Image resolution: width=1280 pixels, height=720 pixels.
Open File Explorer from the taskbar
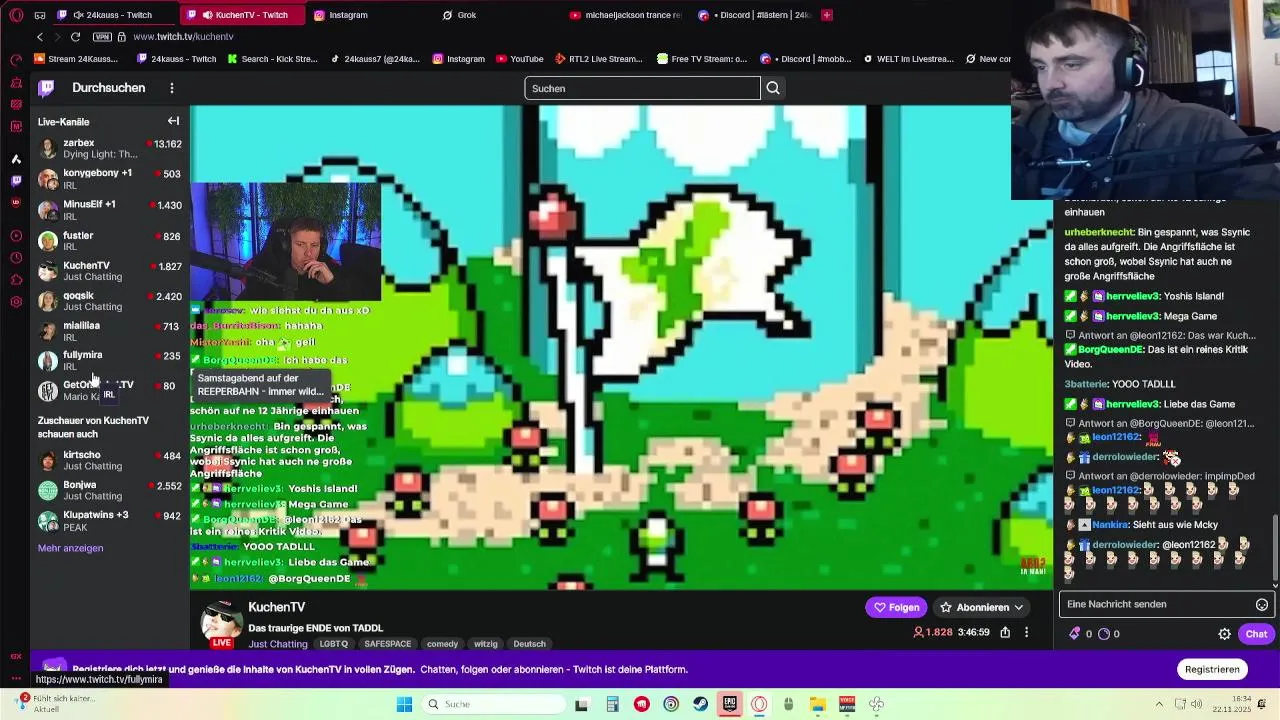coord(817,704)
